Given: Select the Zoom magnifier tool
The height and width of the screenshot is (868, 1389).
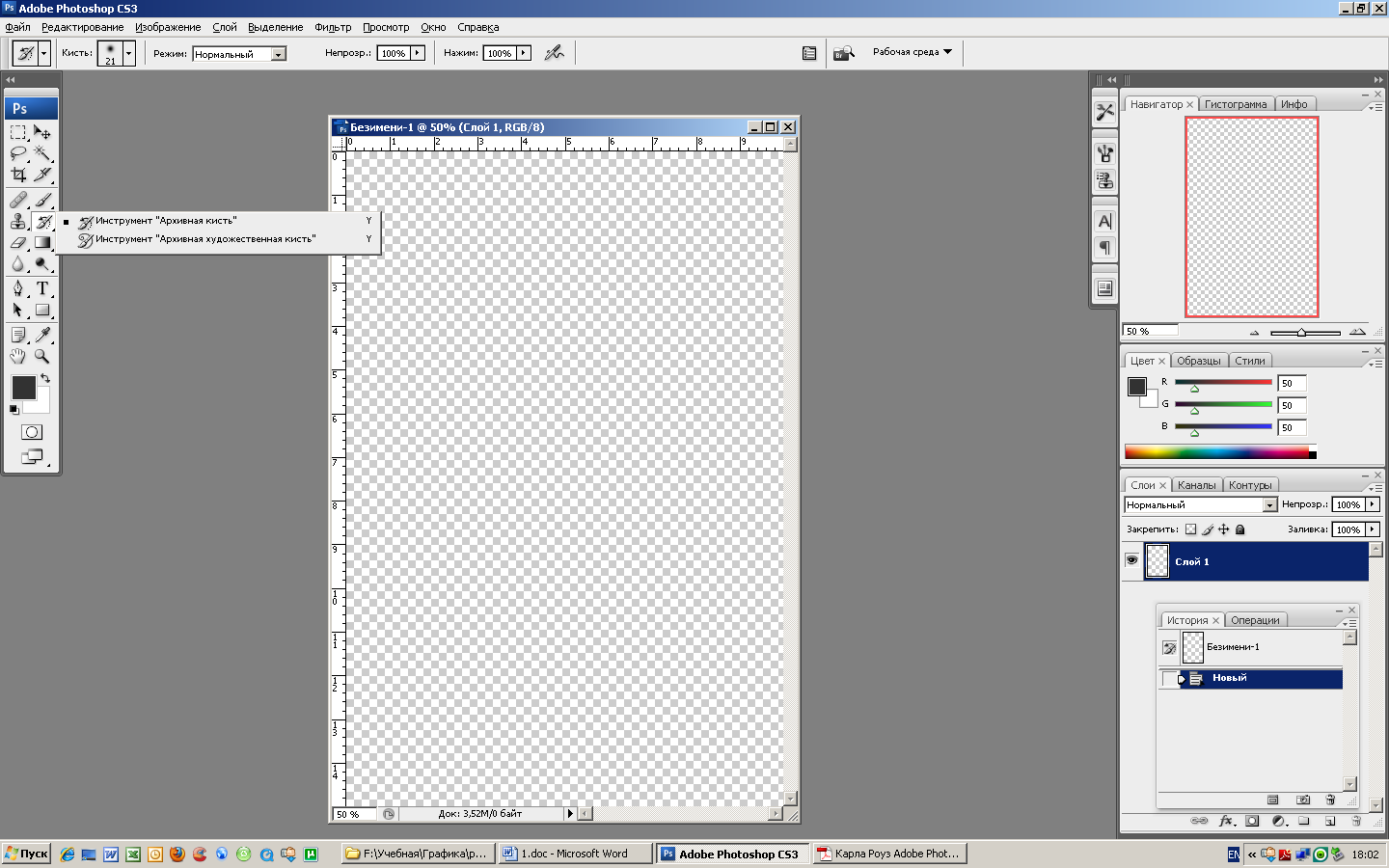Looking at the screenshot, I should point(42,356).
